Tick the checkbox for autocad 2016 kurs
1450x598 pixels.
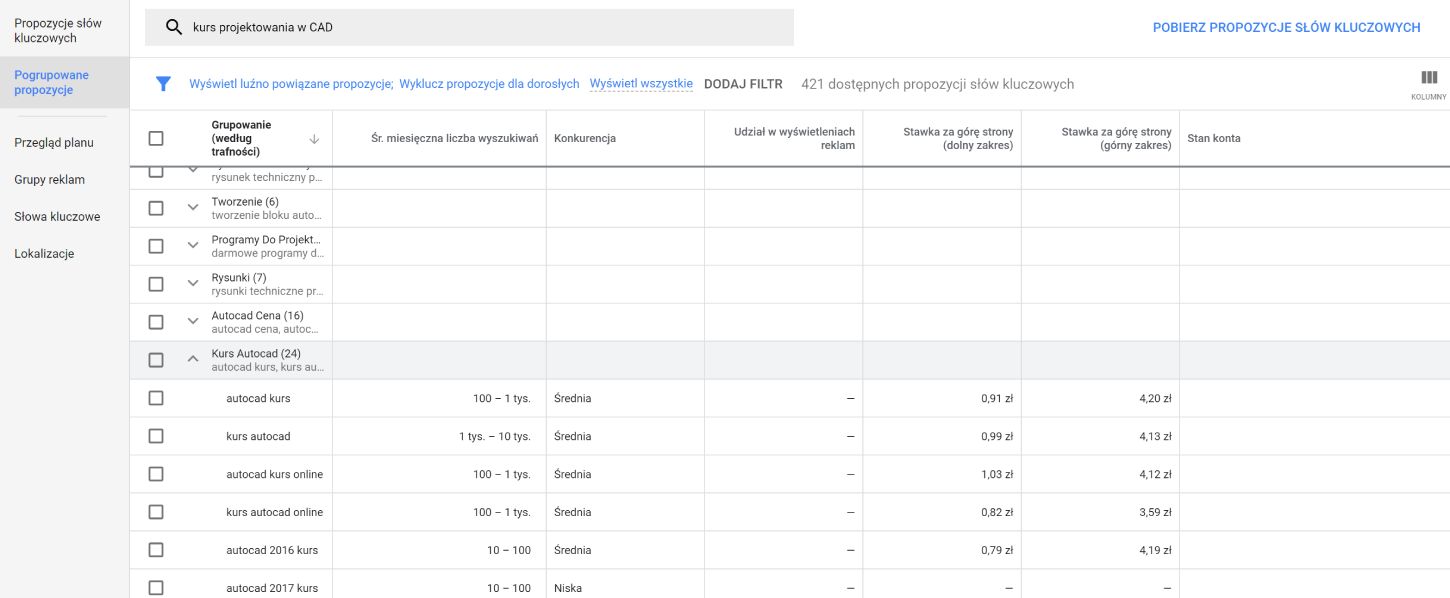pos(156,550)
